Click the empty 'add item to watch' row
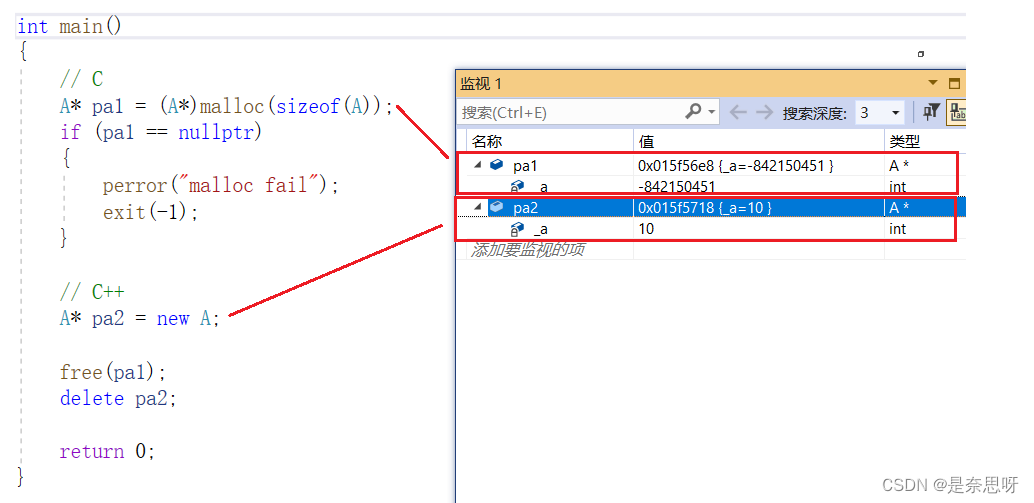The width and height of the screenshot is (1034, 503). click(528, 250)
